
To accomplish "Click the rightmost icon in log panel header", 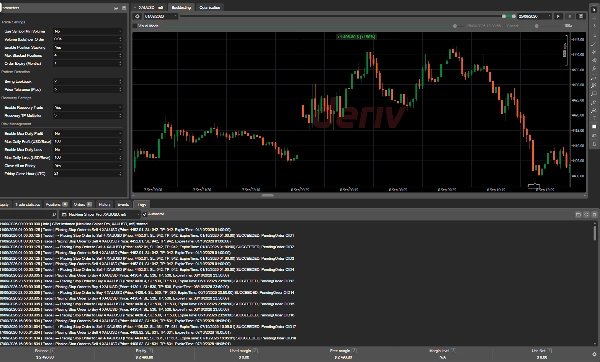I will coord(595,215).
